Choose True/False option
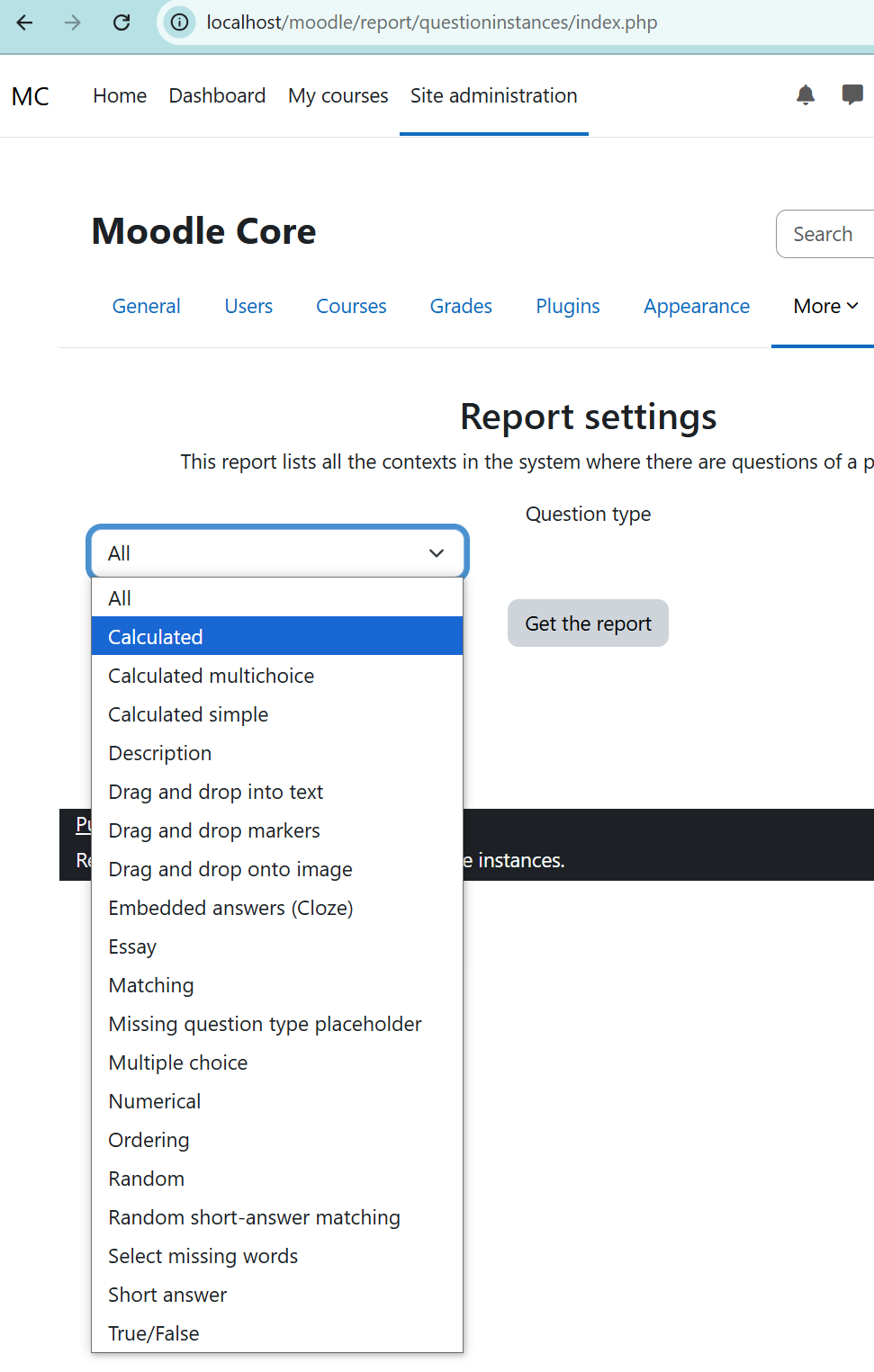 pos(277,1332)
